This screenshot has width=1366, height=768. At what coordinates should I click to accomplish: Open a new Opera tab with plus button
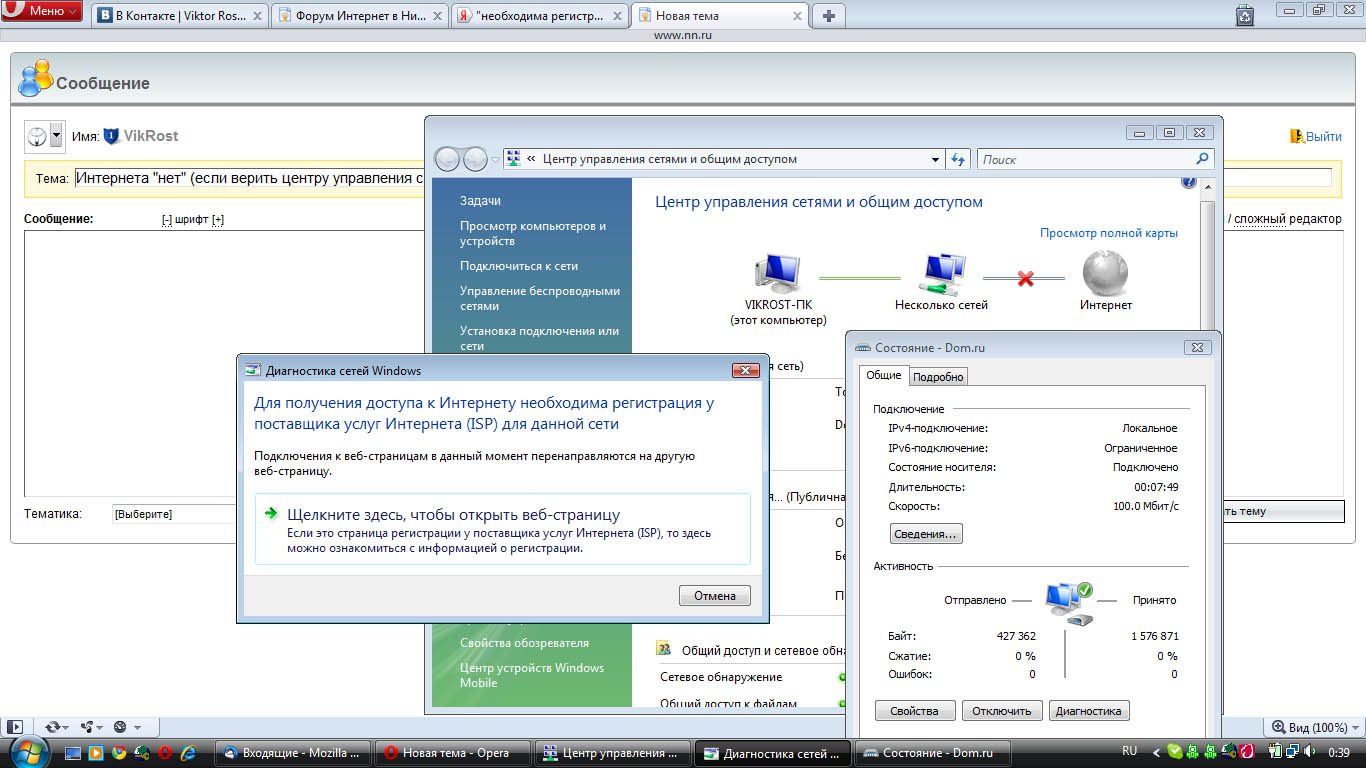829,16
